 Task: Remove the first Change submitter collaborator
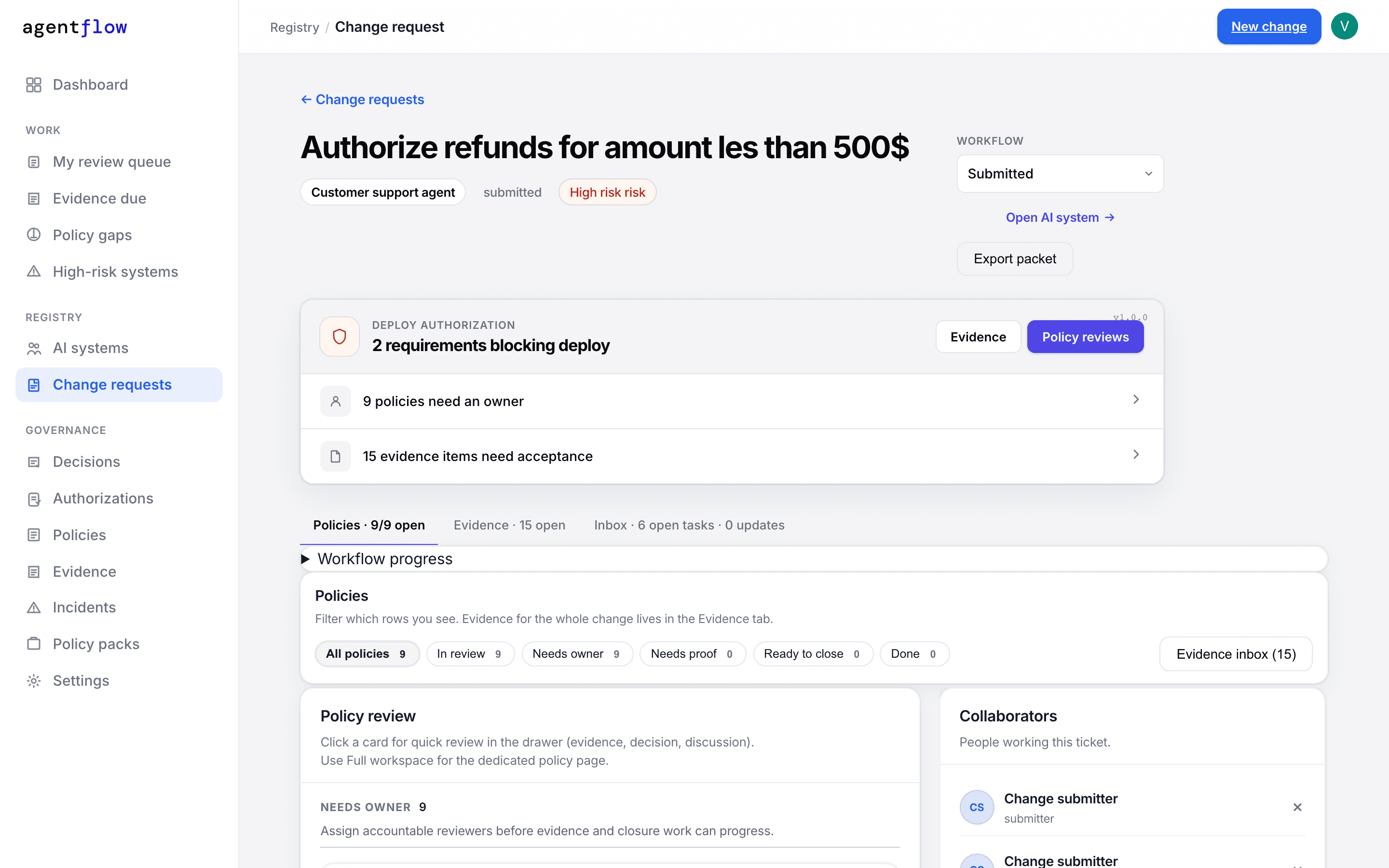click(x=1297, y=807)
